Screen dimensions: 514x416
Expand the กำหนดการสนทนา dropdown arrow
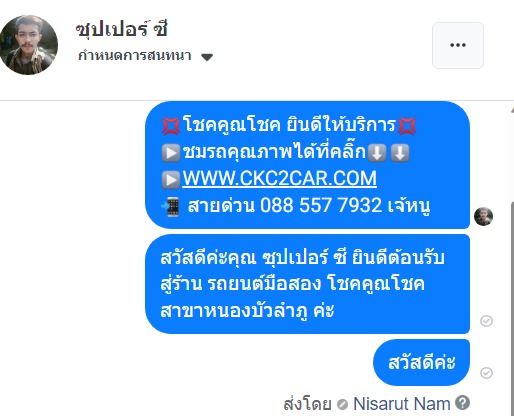click(x=207, y=57)
